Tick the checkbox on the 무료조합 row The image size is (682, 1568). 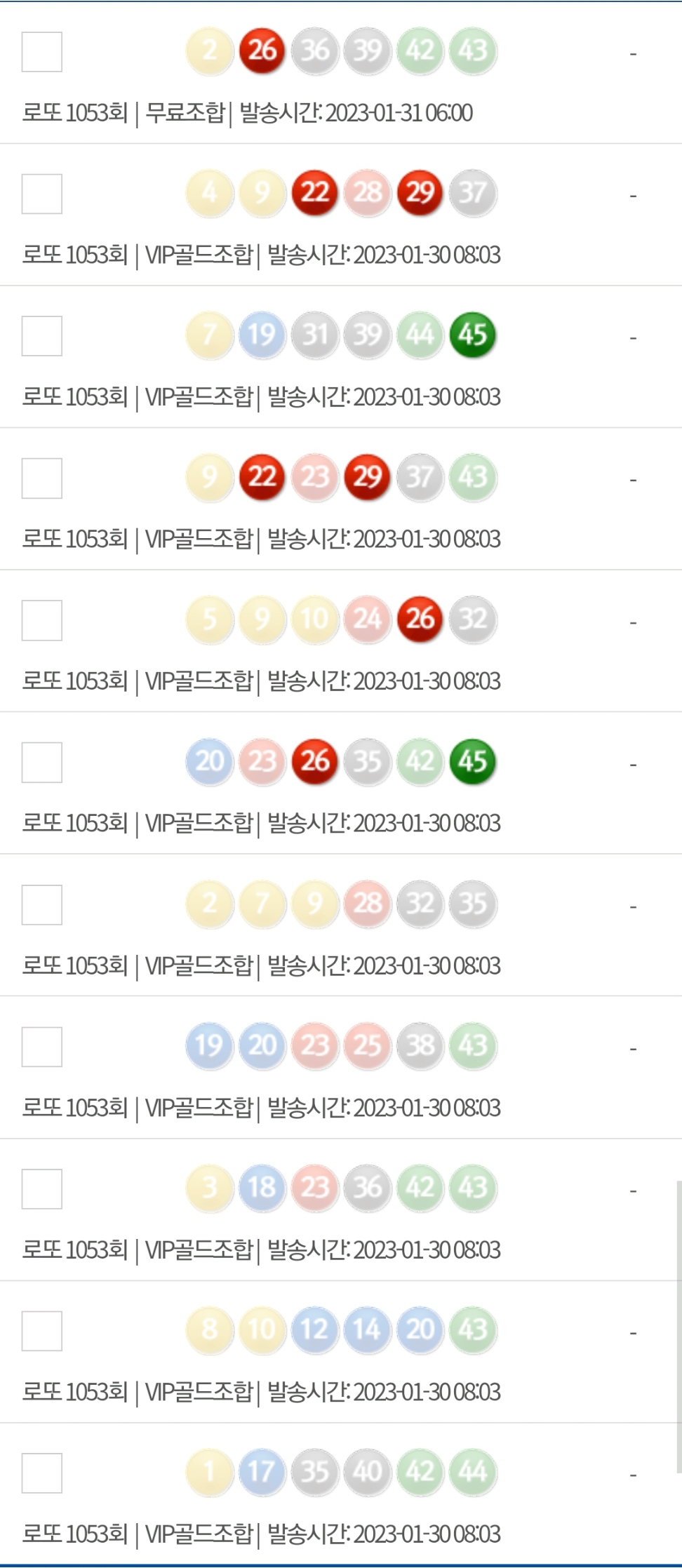pyautogui.click(x=42, y=52)
